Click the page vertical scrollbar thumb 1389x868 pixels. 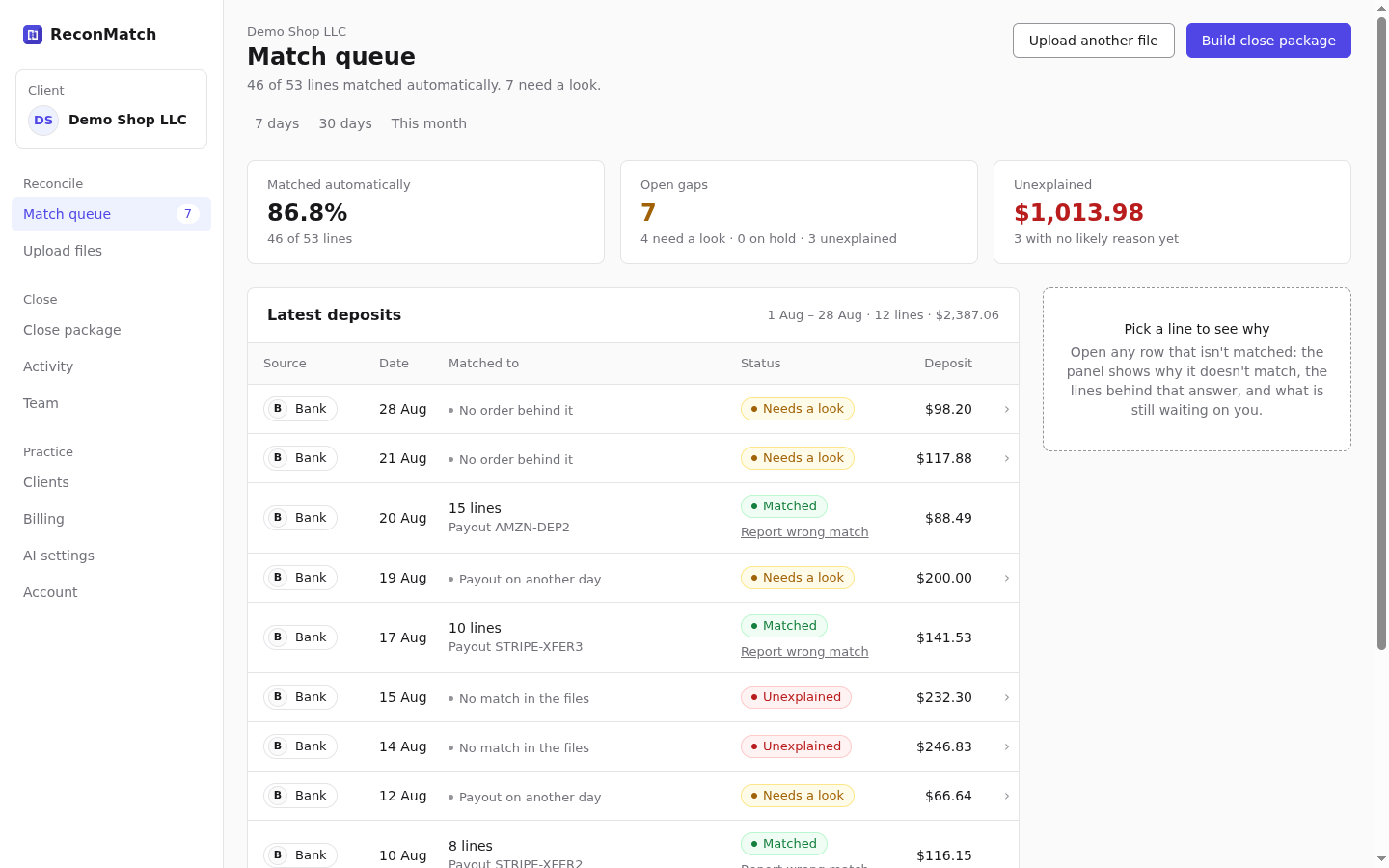(x=1381, y=334)
